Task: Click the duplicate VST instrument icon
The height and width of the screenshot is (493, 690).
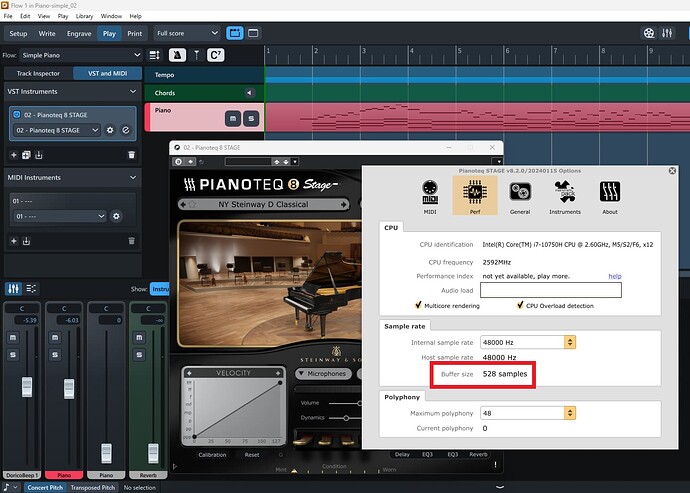Action: pyautogui.click(x=26, y=155)
